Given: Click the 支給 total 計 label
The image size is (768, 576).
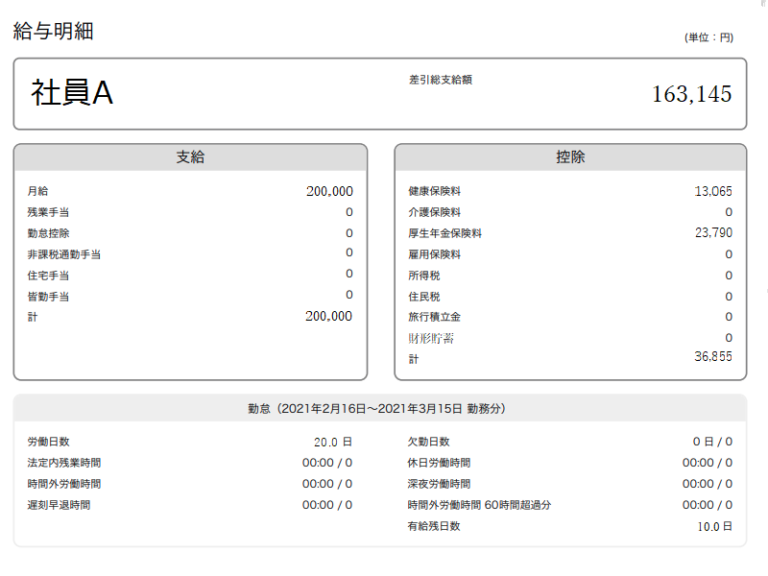Looking at the screenshot, I should 32,317.
